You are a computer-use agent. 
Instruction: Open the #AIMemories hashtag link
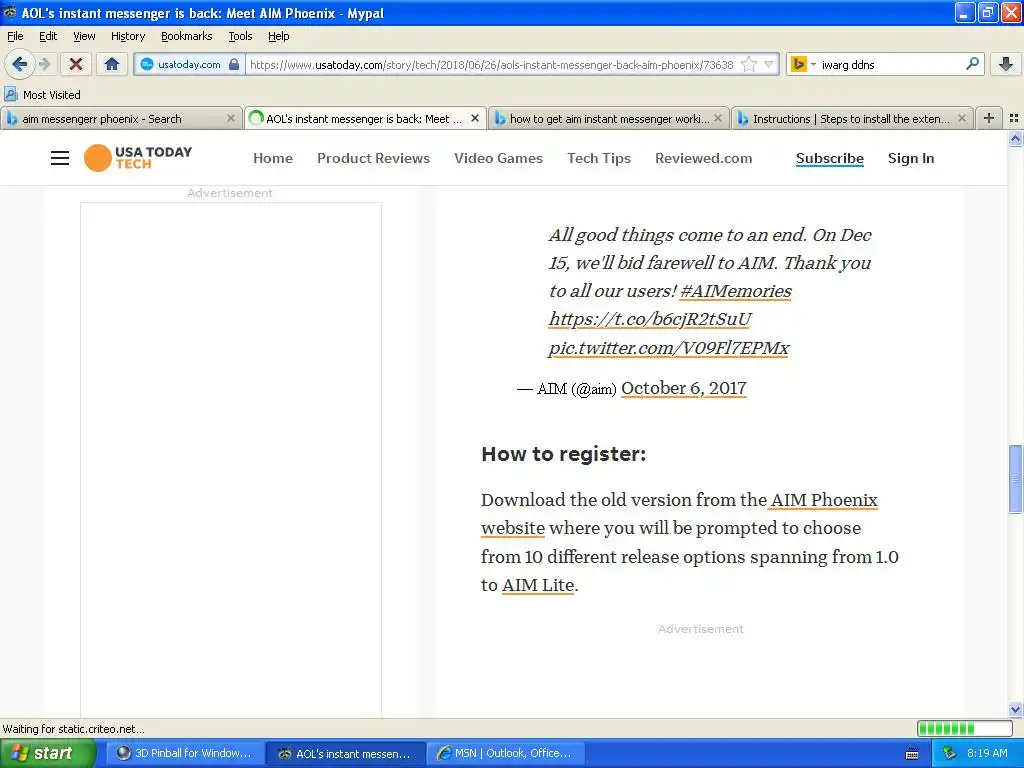pyautogui.click(x=735, y=291)
